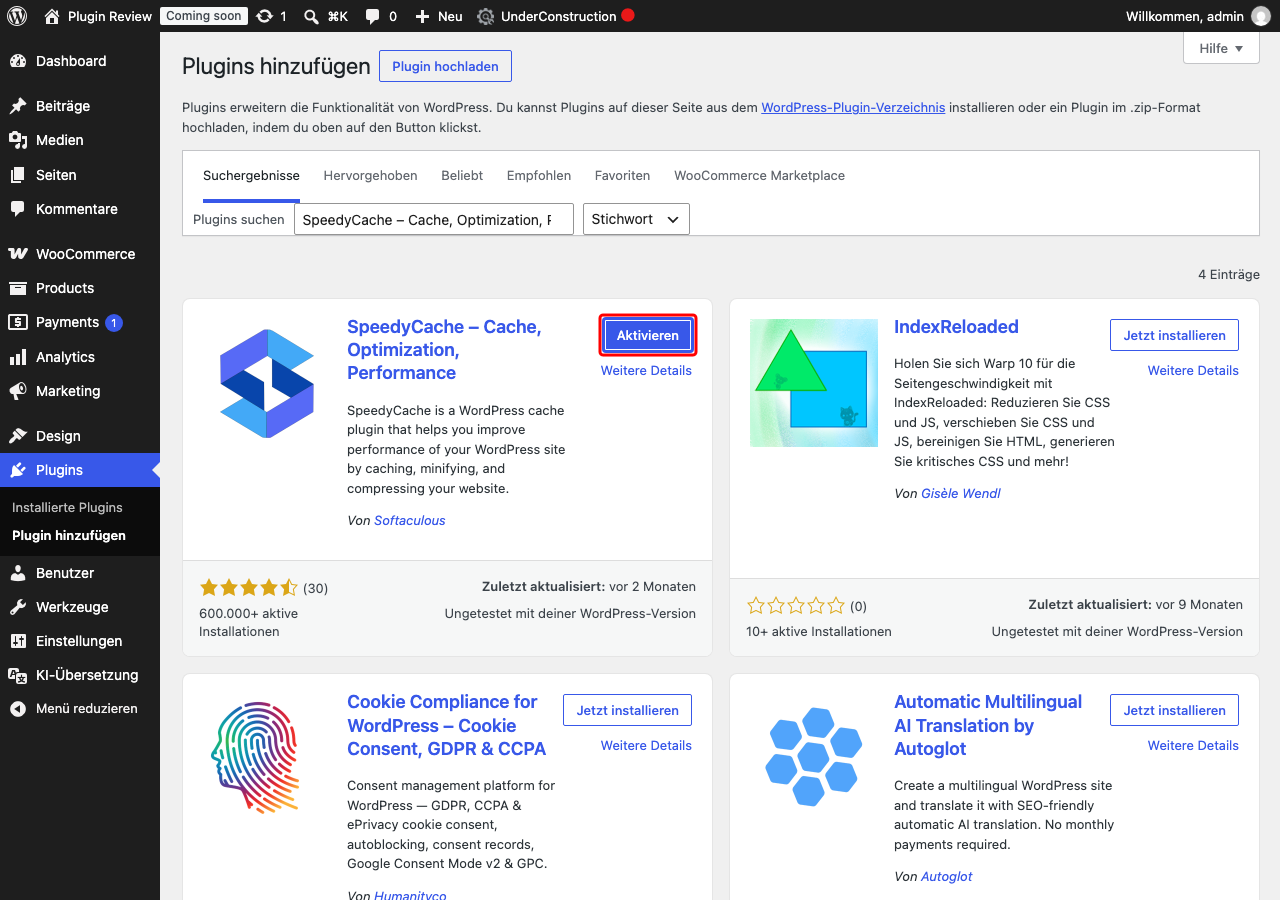This screenshot has height=900, width=1280.
Task: Open Seiten in sidebar
Action: tap(80, 175)
